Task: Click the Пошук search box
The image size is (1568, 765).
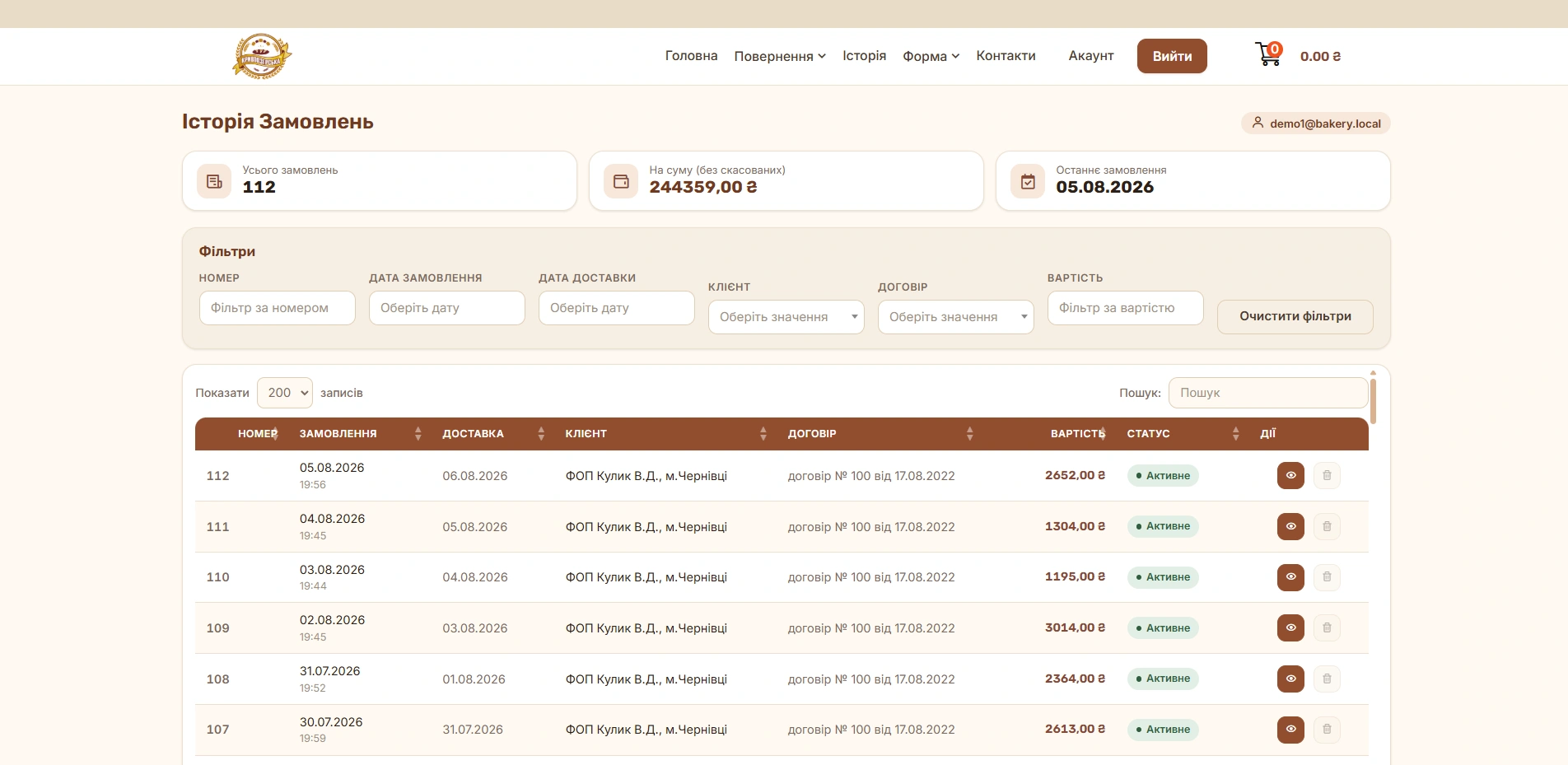Action: 1268,393
